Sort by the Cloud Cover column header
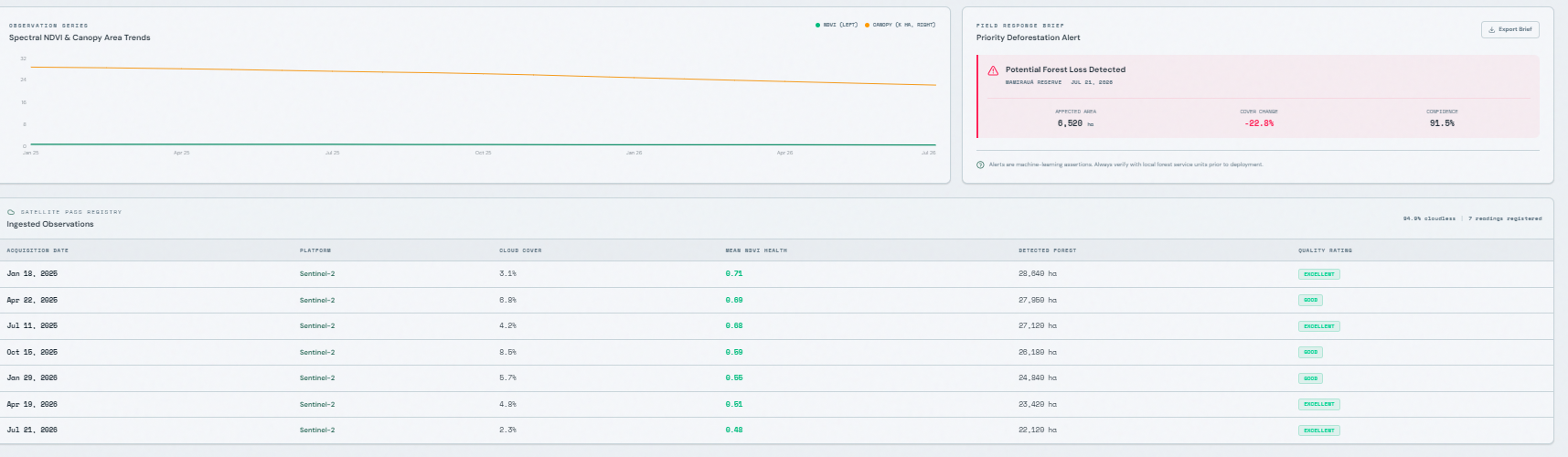The image size is (1568, 457). click(x=520, y=250)
